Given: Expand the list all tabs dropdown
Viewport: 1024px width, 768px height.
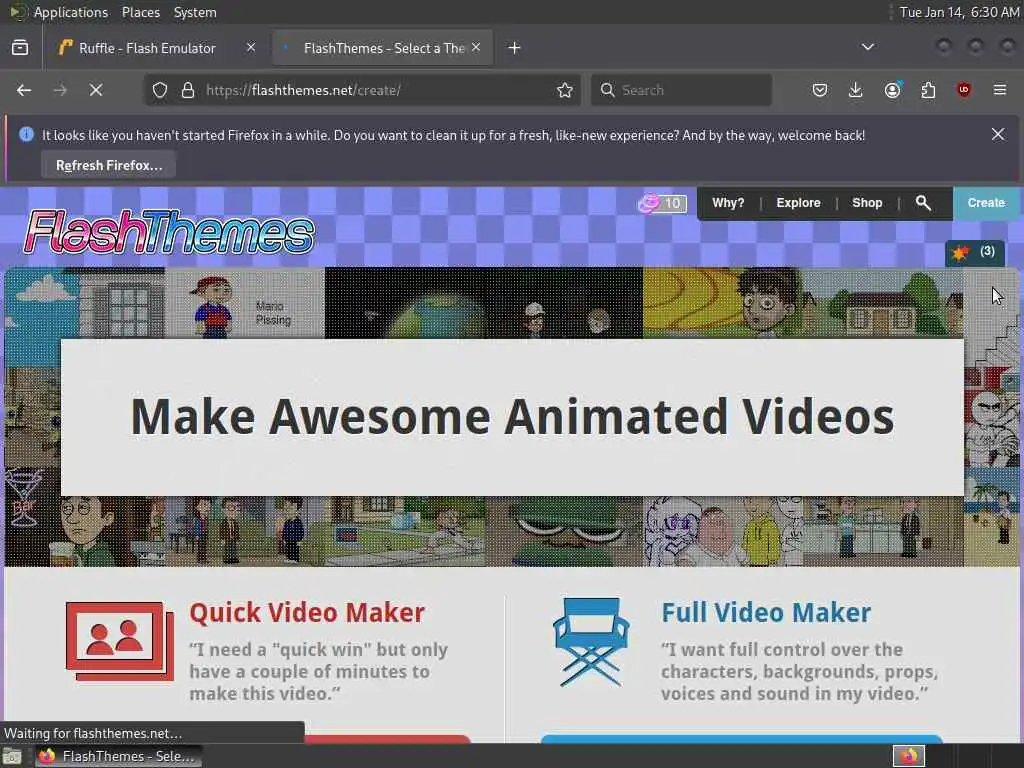Looking at the screenshot, I should 867,47.
